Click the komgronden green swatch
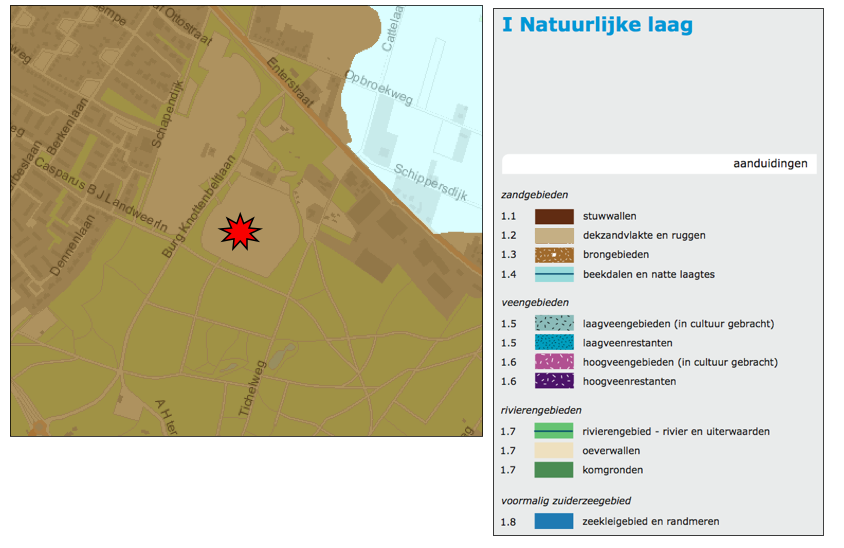This screenshot has width=844, height=548. [x=553, y=470]
